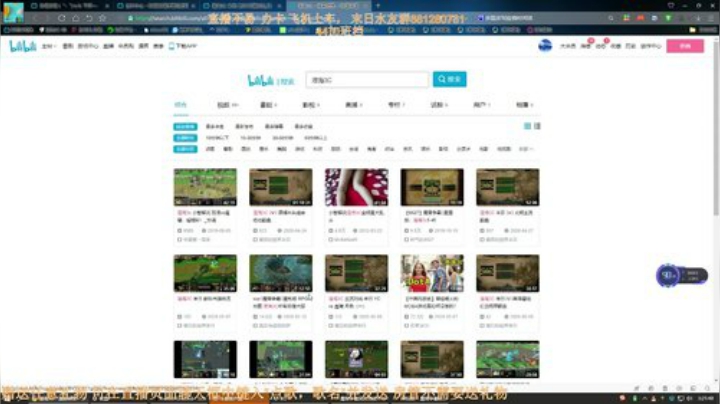Sort results by 最多收藏
Screen dimensions: 720x404
pyautogui.click(x=304, y=127)
